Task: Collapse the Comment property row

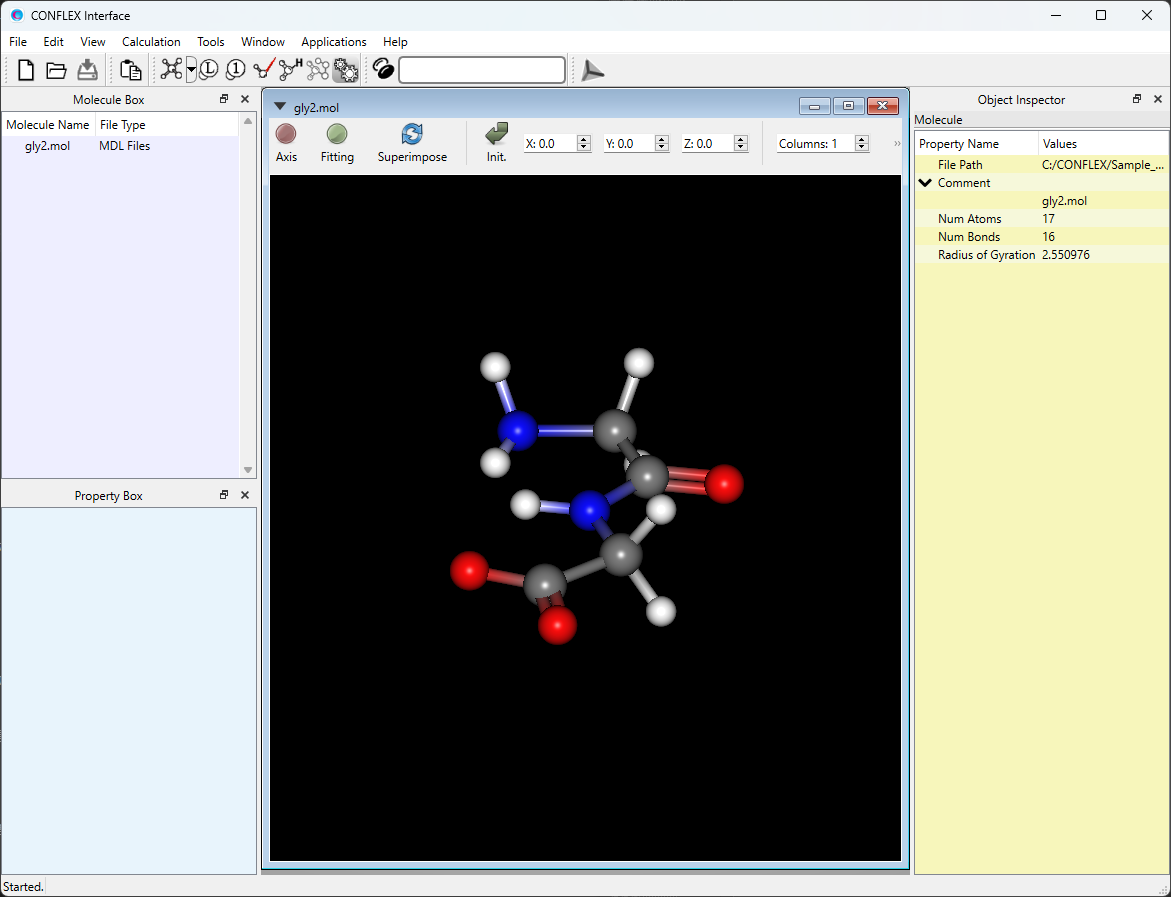Action: tap(925, 183)
